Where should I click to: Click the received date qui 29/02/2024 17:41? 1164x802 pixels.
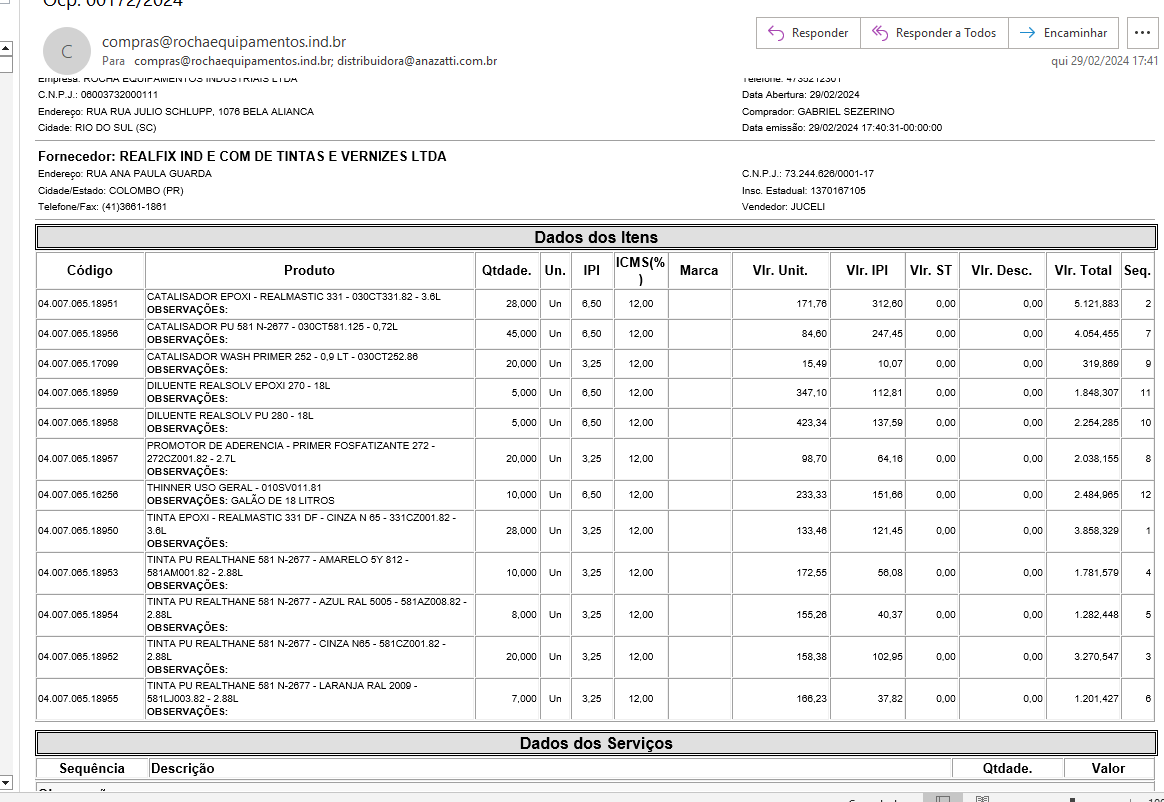click(1104, 61)
